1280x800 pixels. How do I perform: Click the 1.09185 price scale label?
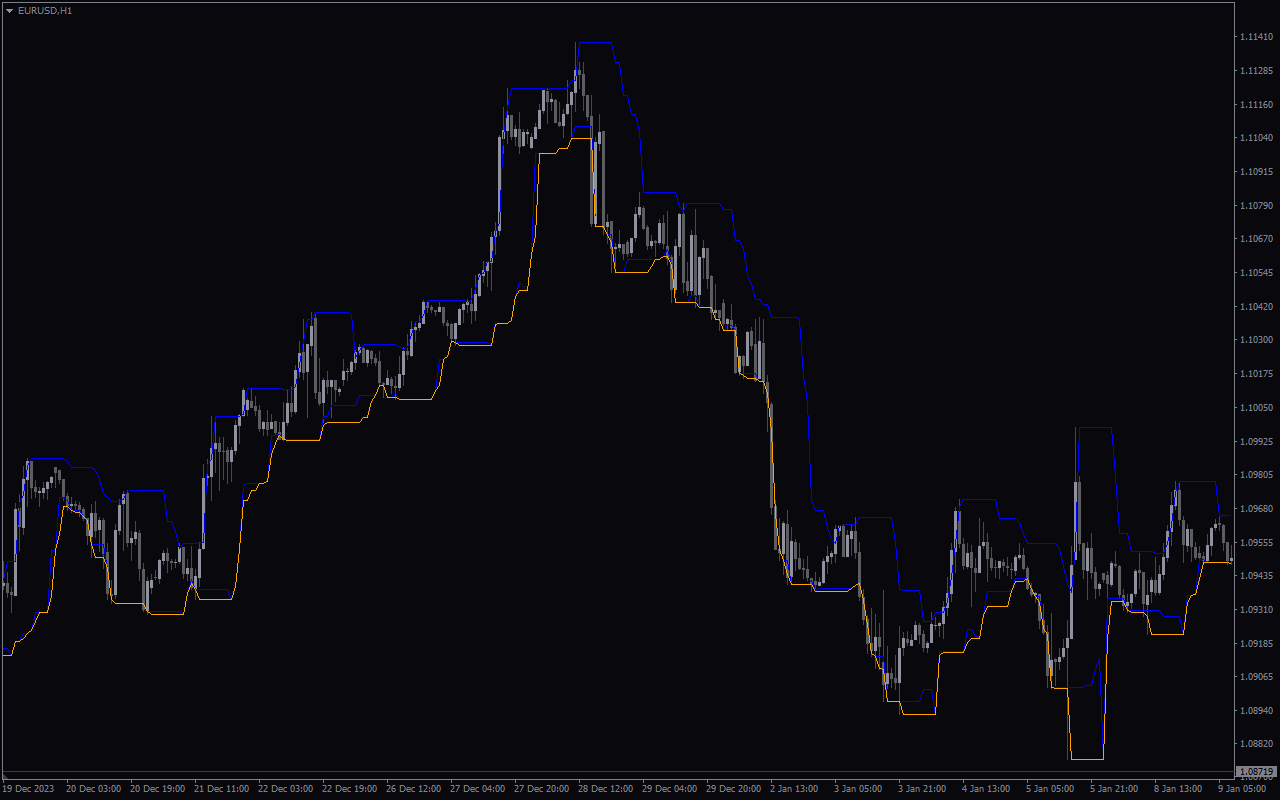point(1256,643)
